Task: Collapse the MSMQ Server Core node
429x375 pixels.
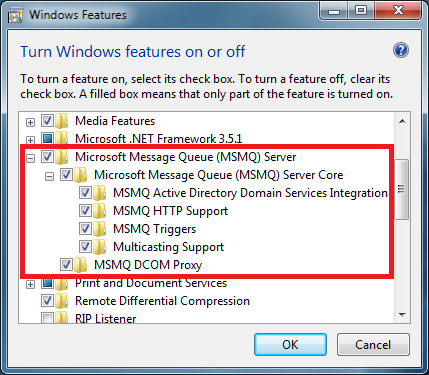Action: (x=49, y=176)
